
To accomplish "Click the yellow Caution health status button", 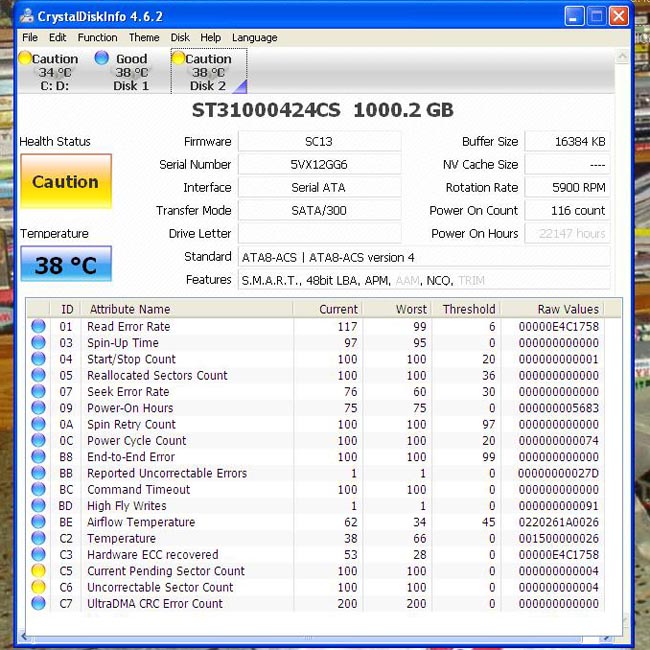I will pos(66,181).
